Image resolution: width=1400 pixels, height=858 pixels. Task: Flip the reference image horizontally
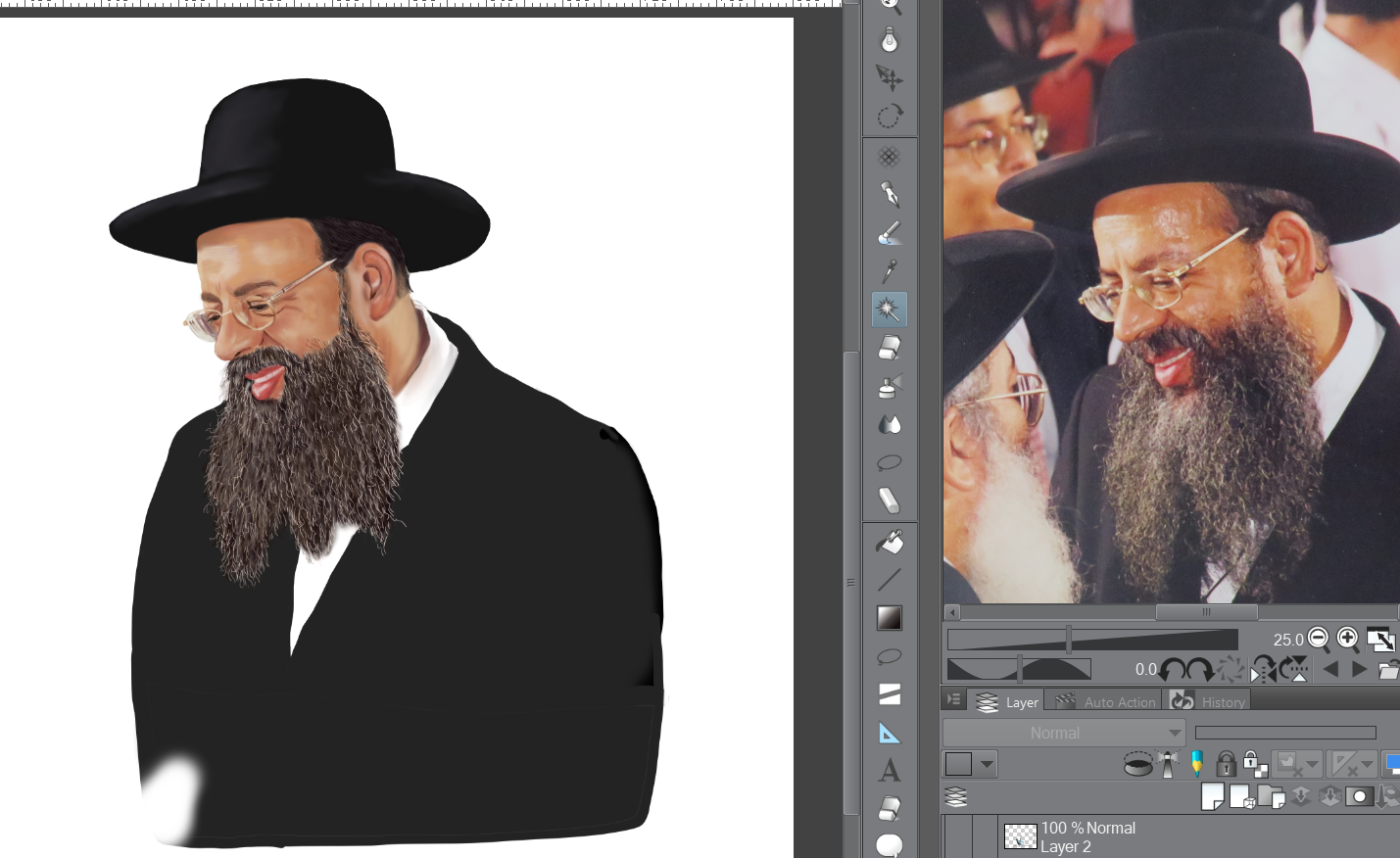click(x=1264, y=670)
